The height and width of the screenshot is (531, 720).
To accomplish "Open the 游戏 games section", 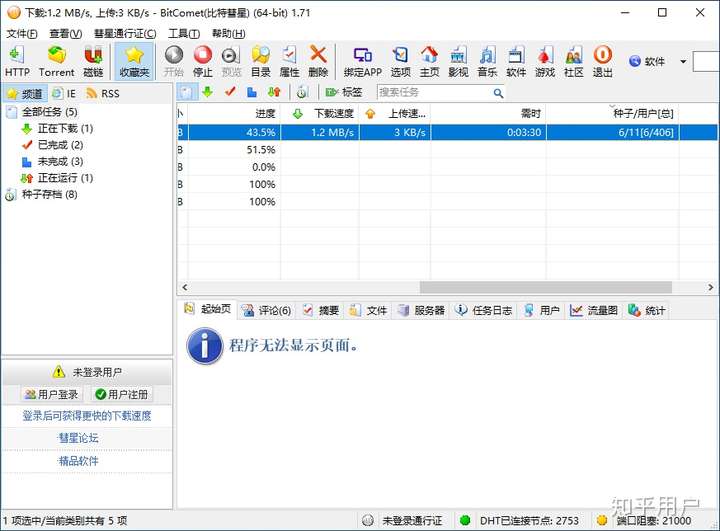I will click(545, 61).
